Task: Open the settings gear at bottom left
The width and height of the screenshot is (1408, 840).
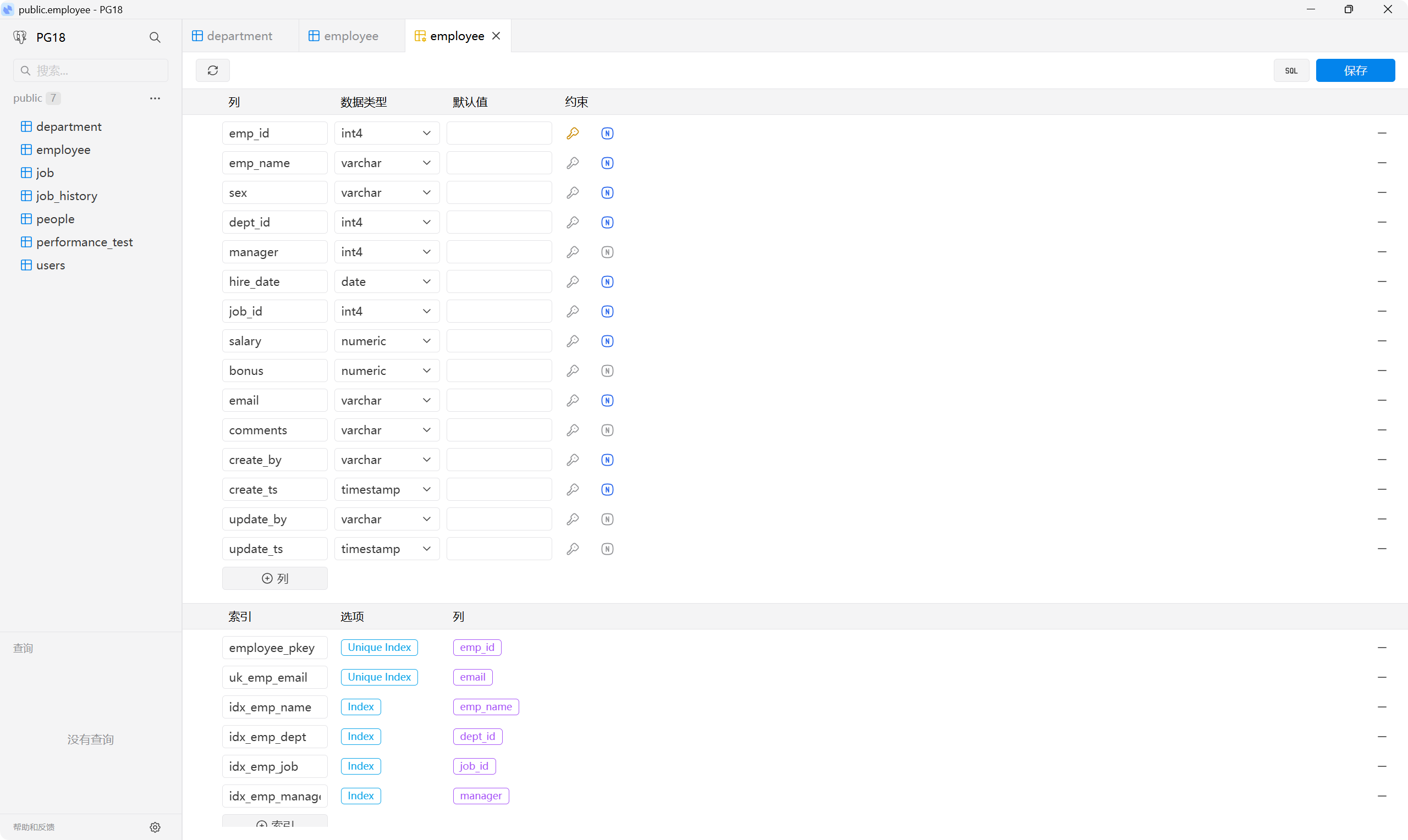Action: tap(155, 827)
